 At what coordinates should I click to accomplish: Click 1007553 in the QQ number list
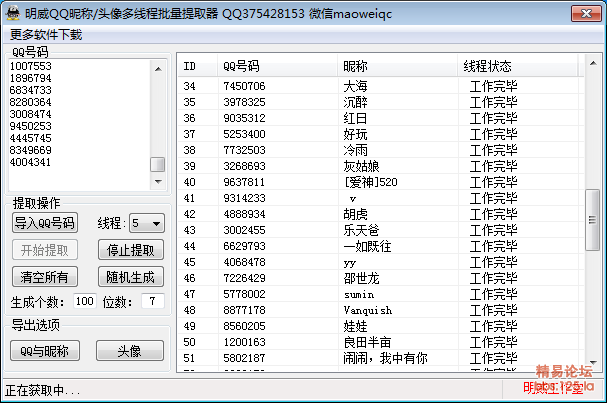pyautogui.click(x=31, y=66)
